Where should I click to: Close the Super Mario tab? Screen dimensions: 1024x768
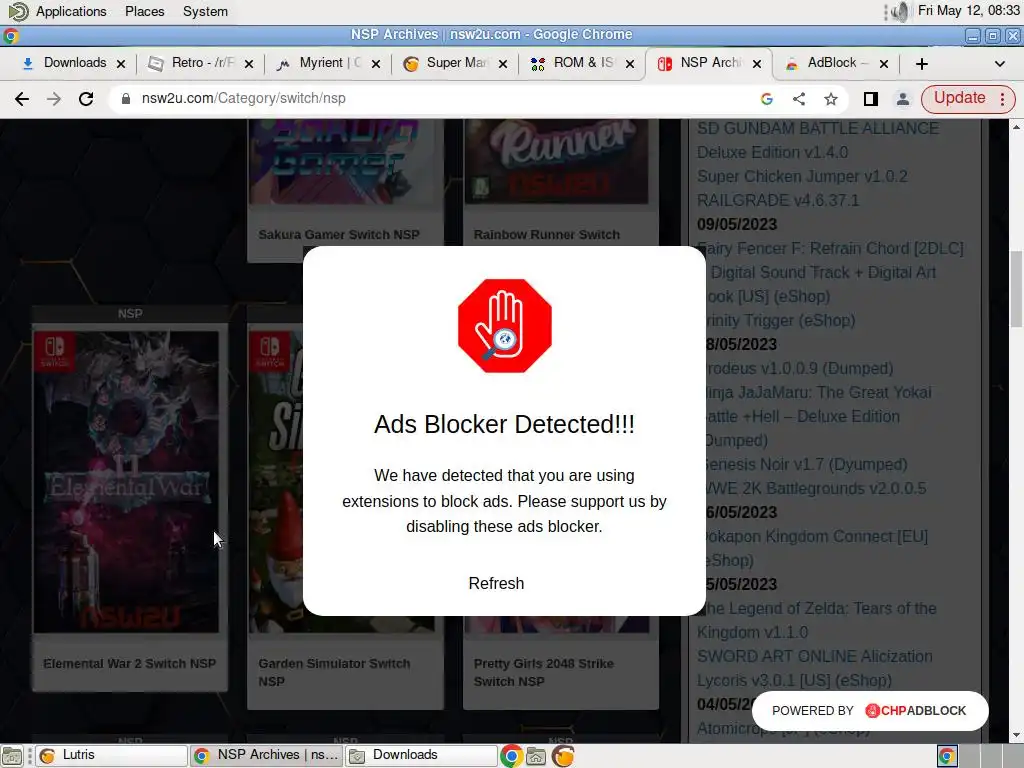tap(503, 64)
